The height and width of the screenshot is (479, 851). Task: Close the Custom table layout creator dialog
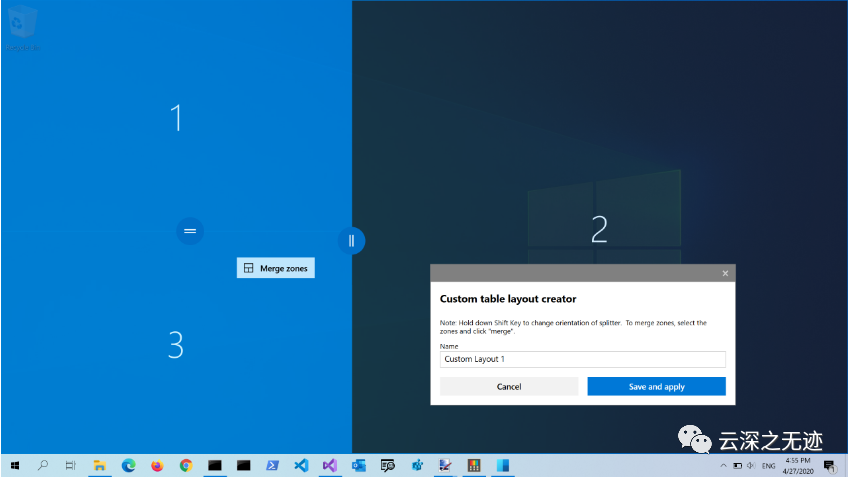pos(725,273)
